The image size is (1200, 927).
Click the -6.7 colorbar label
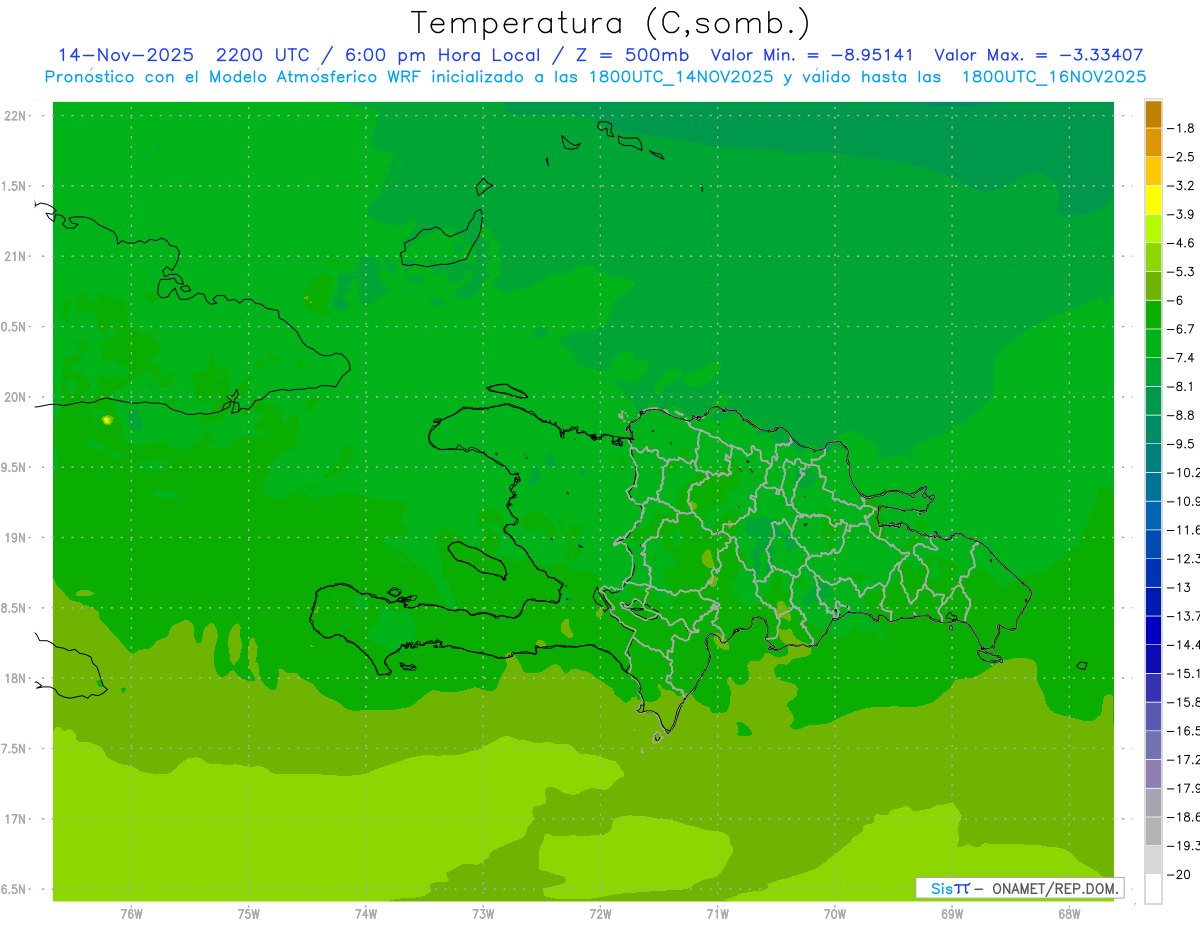[x=1182, y=329]
